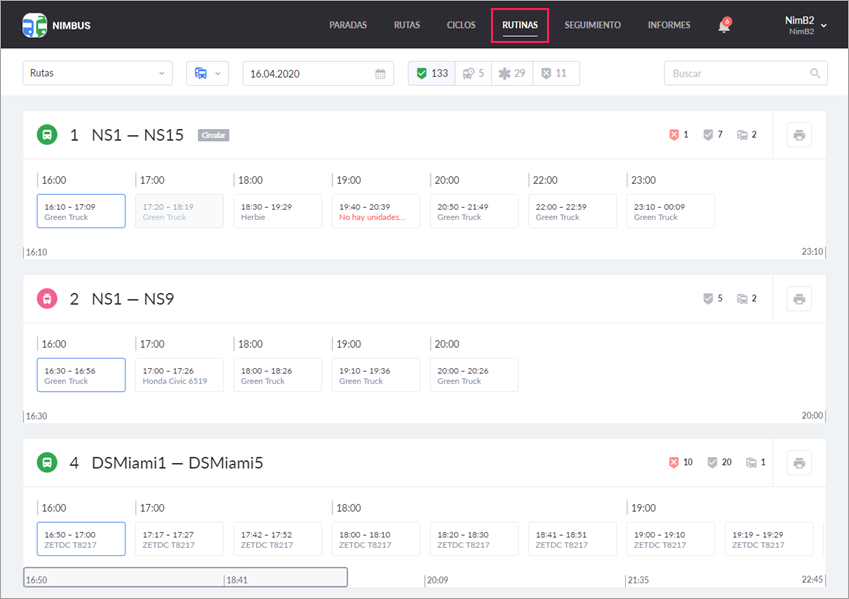Toggle the shield filter showing 11
The height and width of the screenshot is (599, 849).
tap(555, 74)
